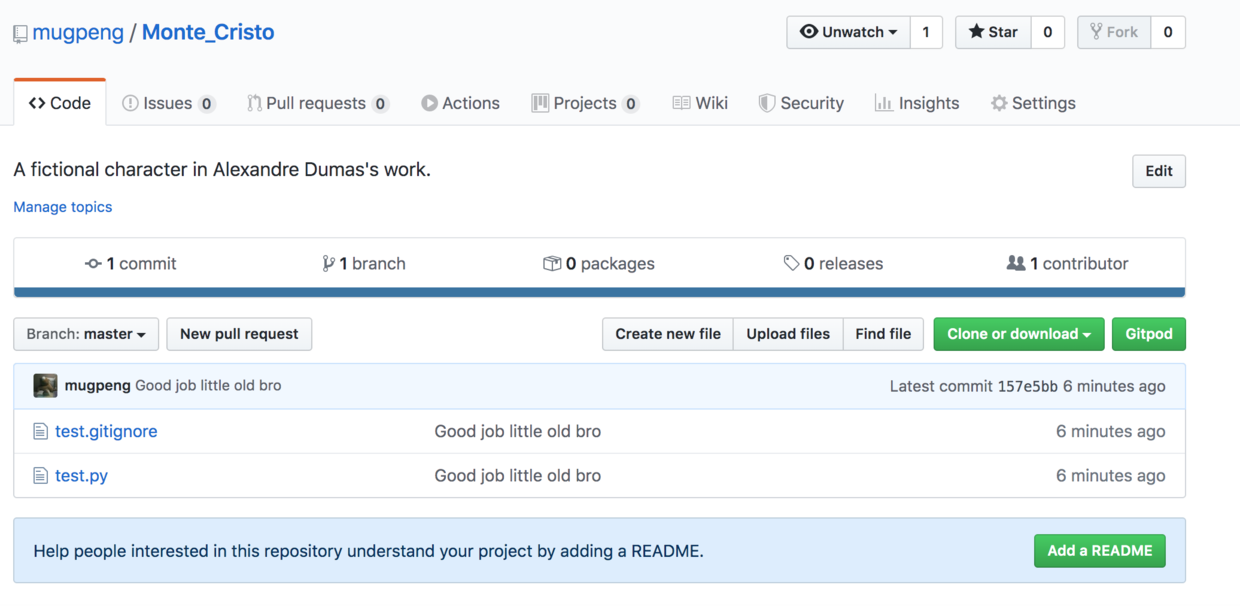The width and height of the screenshot is (1240, 606).
Task: Switch to the Issues tab
Action: (168, 103)
